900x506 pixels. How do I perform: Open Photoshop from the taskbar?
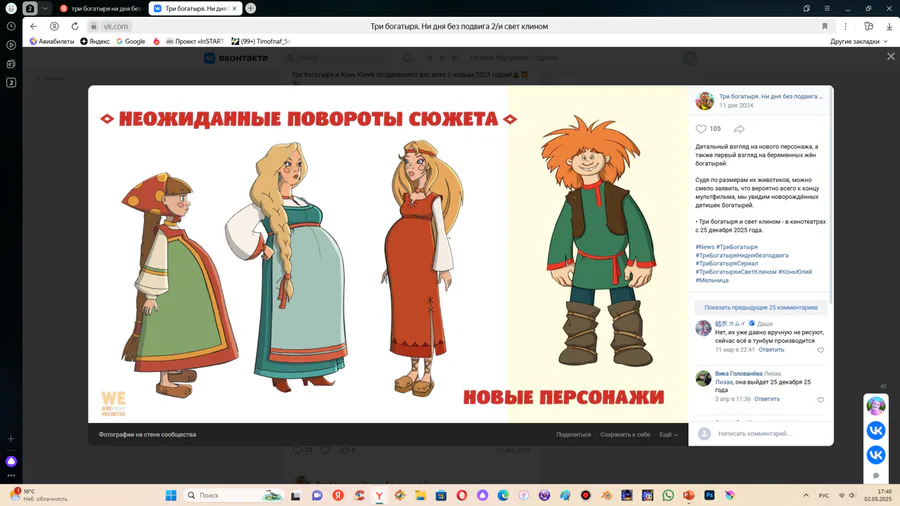[x=709, y=495]
